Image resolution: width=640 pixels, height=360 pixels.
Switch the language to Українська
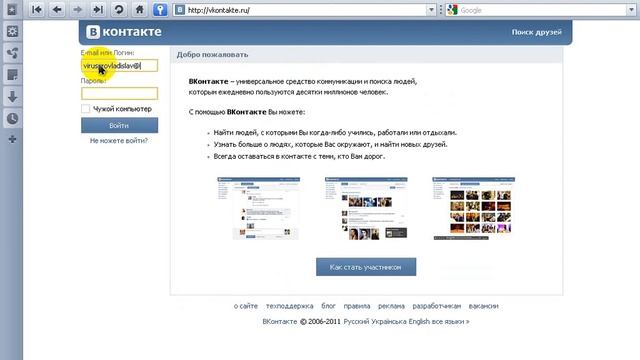[389, 322]
